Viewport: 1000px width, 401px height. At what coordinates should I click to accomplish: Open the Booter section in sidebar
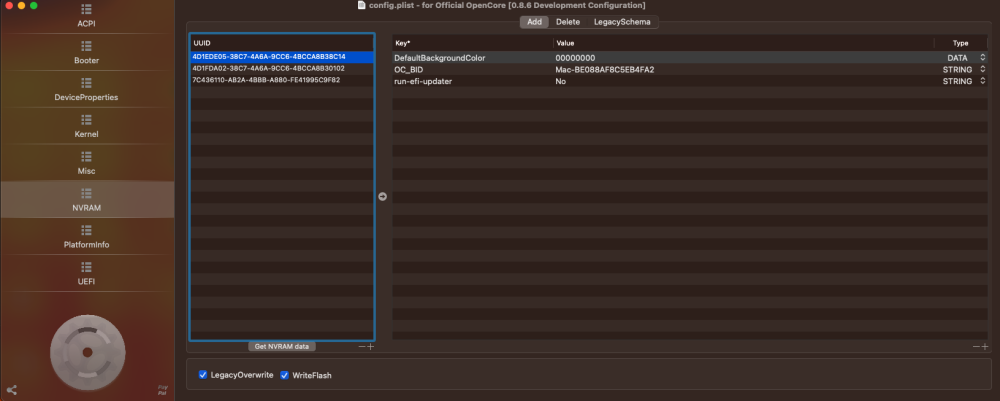point(87,53)
